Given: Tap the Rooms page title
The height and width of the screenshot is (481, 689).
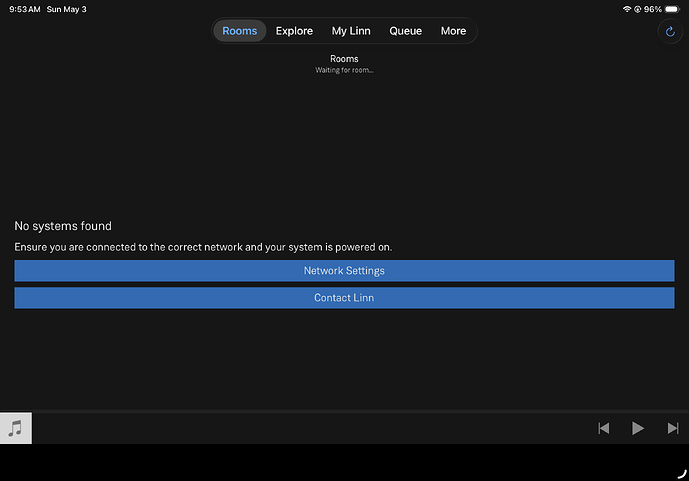Looking at the screenshot, I should coord(344,59).
